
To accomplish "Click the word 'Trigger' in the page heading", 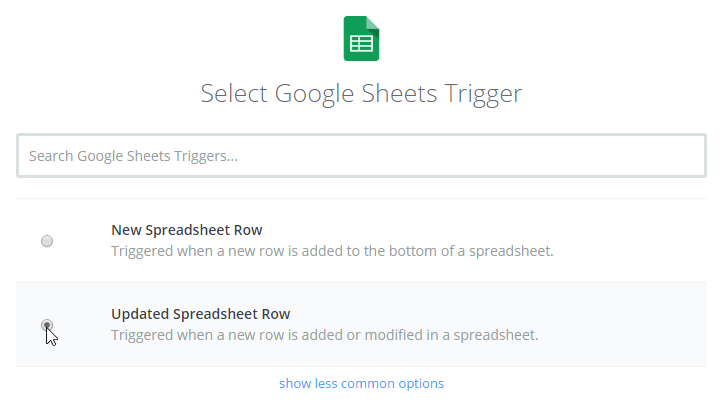I will click(483, 94).
